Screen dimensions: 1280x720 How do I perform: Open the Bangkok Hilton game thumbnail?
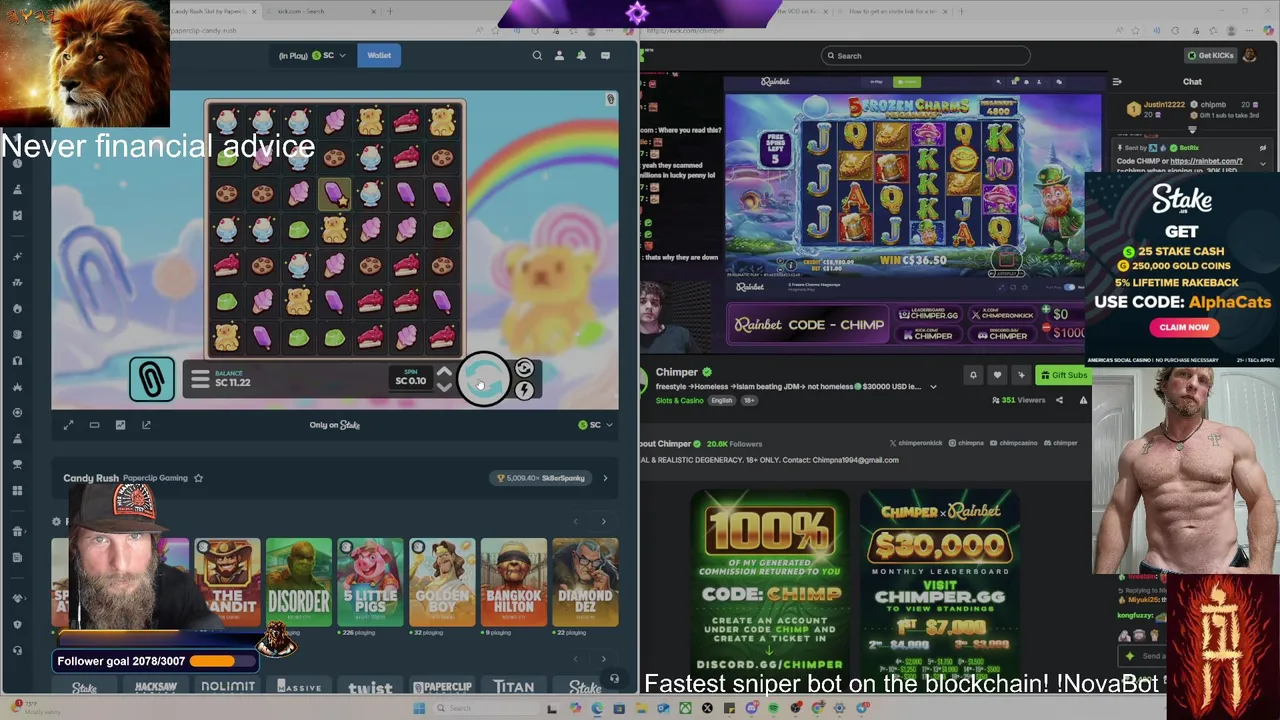[514, 582]
